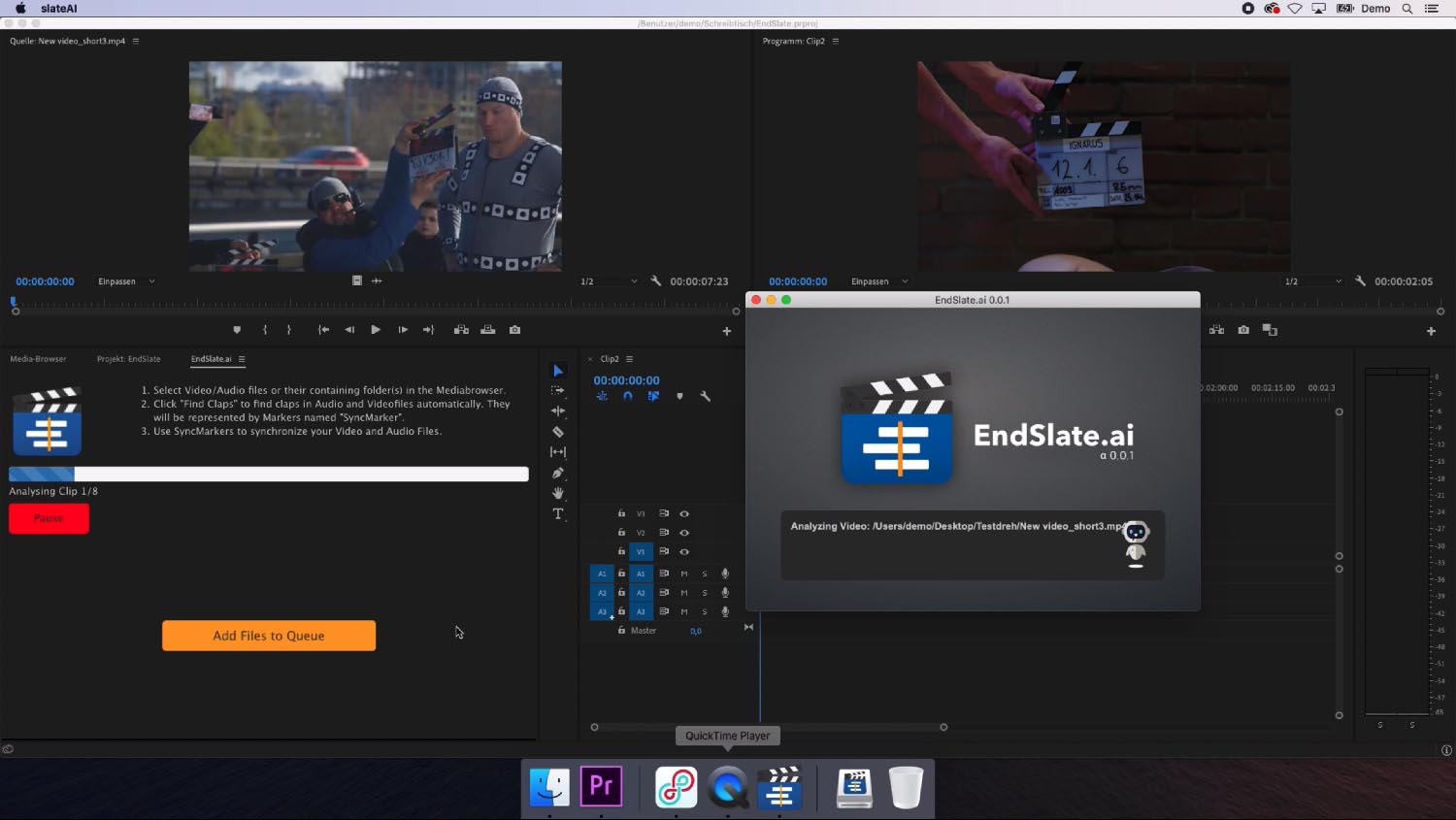Play the Source monitor clip
Image resolution: width=1456 pixels, height=820 pixels.
[x=376, y=330]
